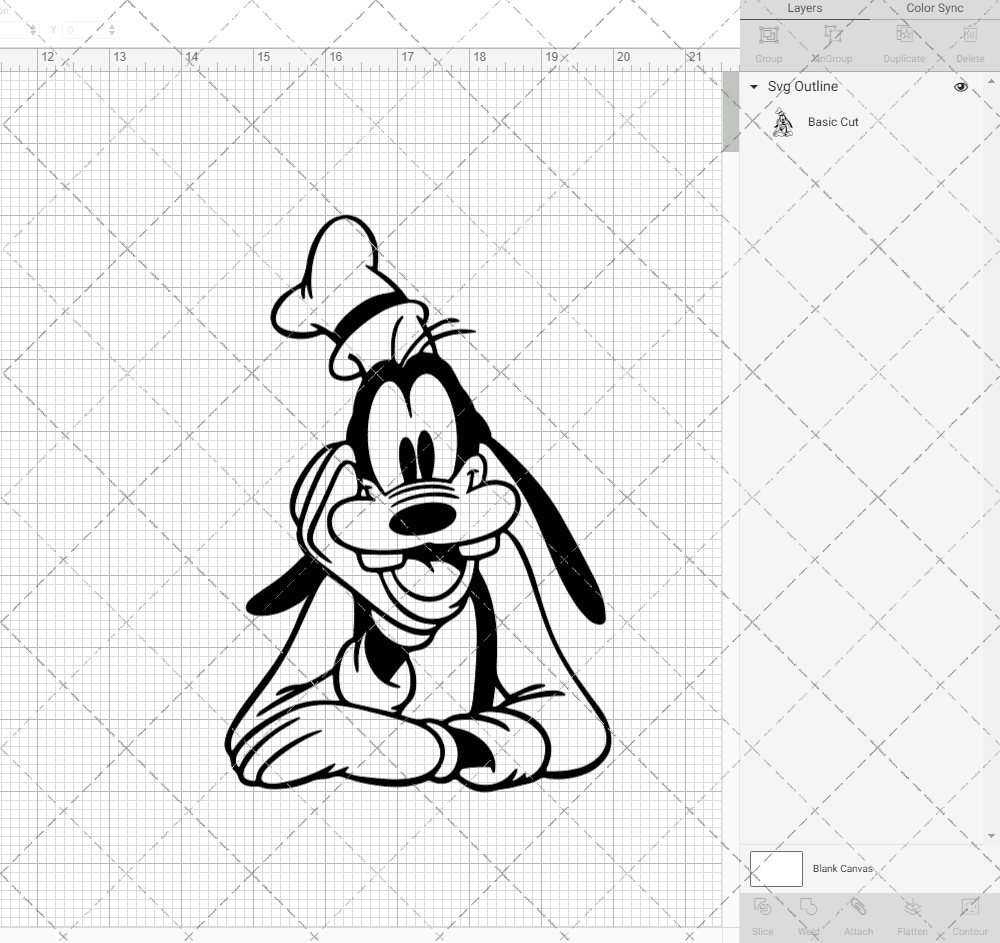The width and height of the screenshot is (1000, 943).
Task: Increment the Y position using the up stepper
Action: click(x=112, y=27)
